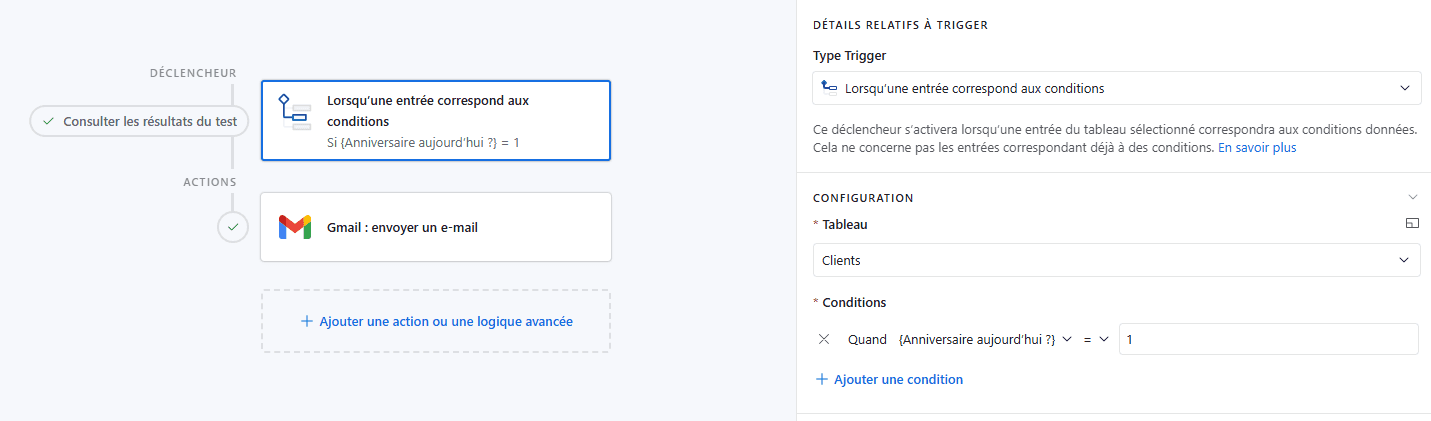
Task: Collapse the Configuration section
Action: 1412,197
